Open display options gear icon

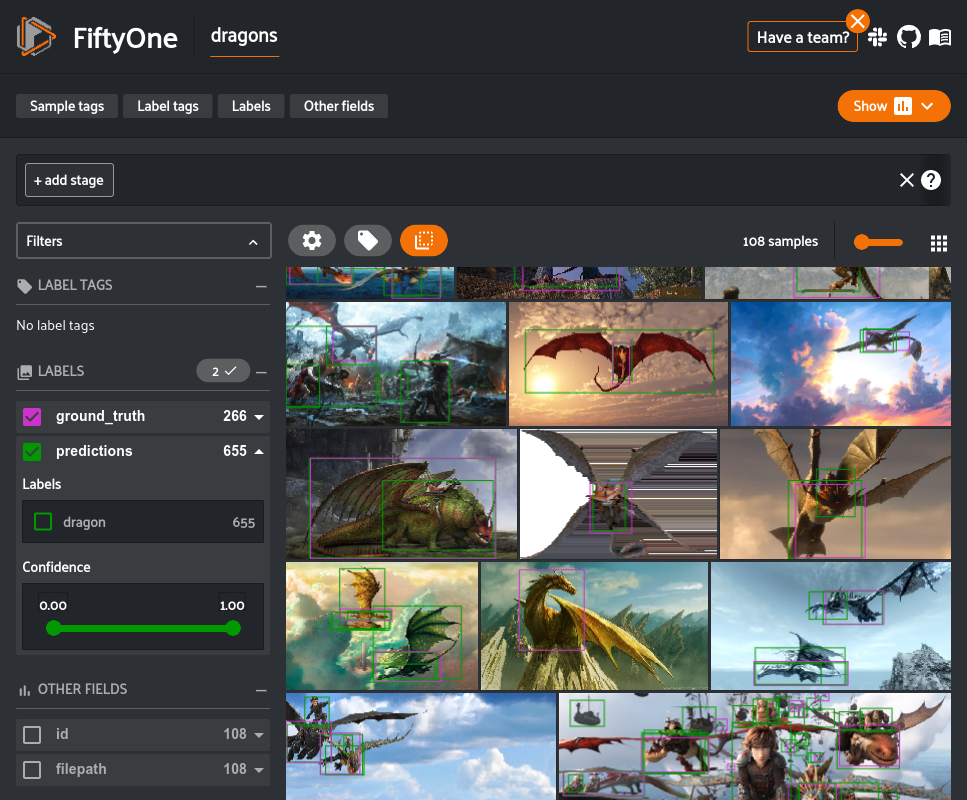click(x=312, y=240)
